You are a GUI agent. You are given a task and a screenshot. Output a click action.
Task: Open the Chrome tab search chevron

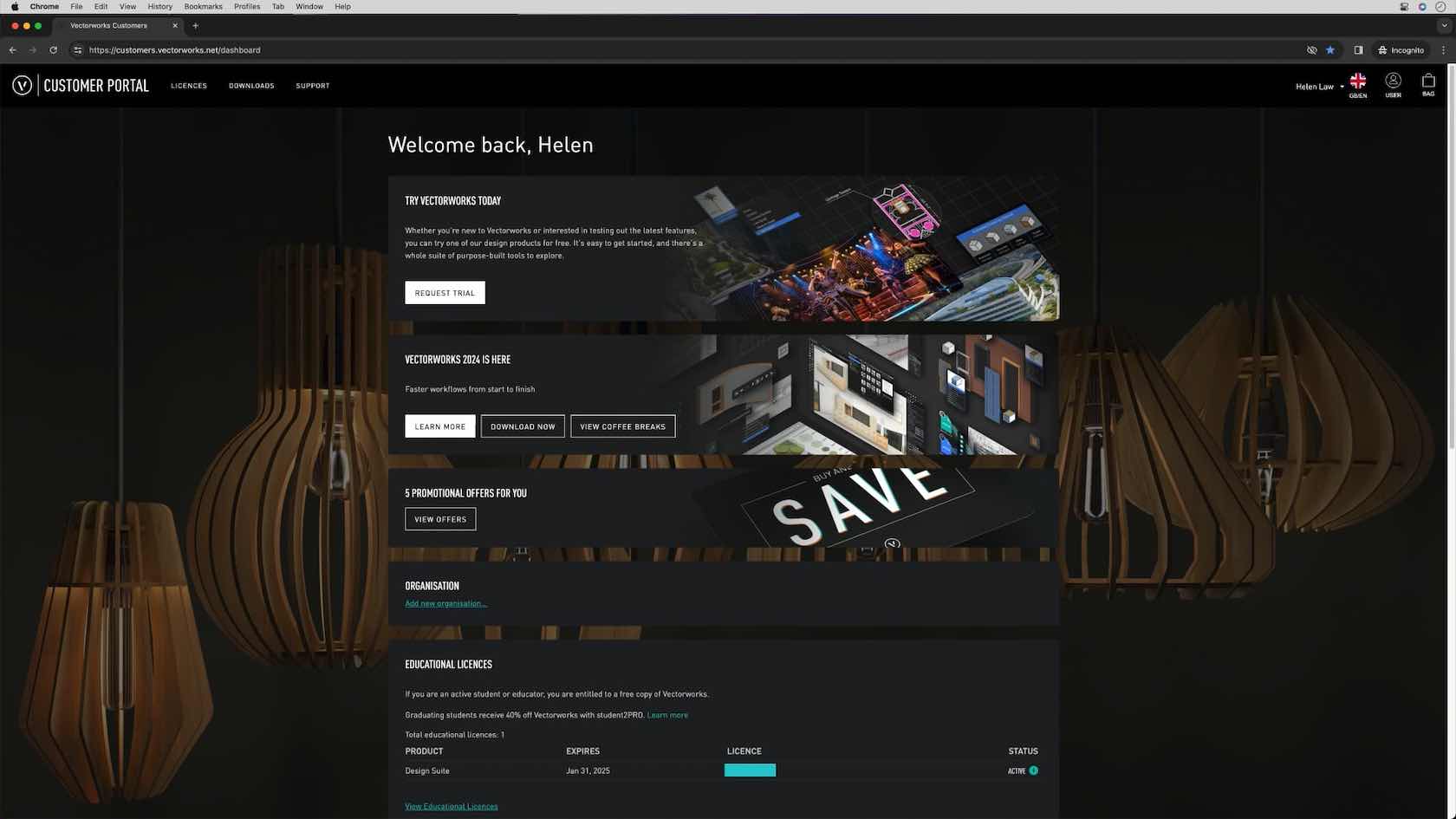[1444, 26]
